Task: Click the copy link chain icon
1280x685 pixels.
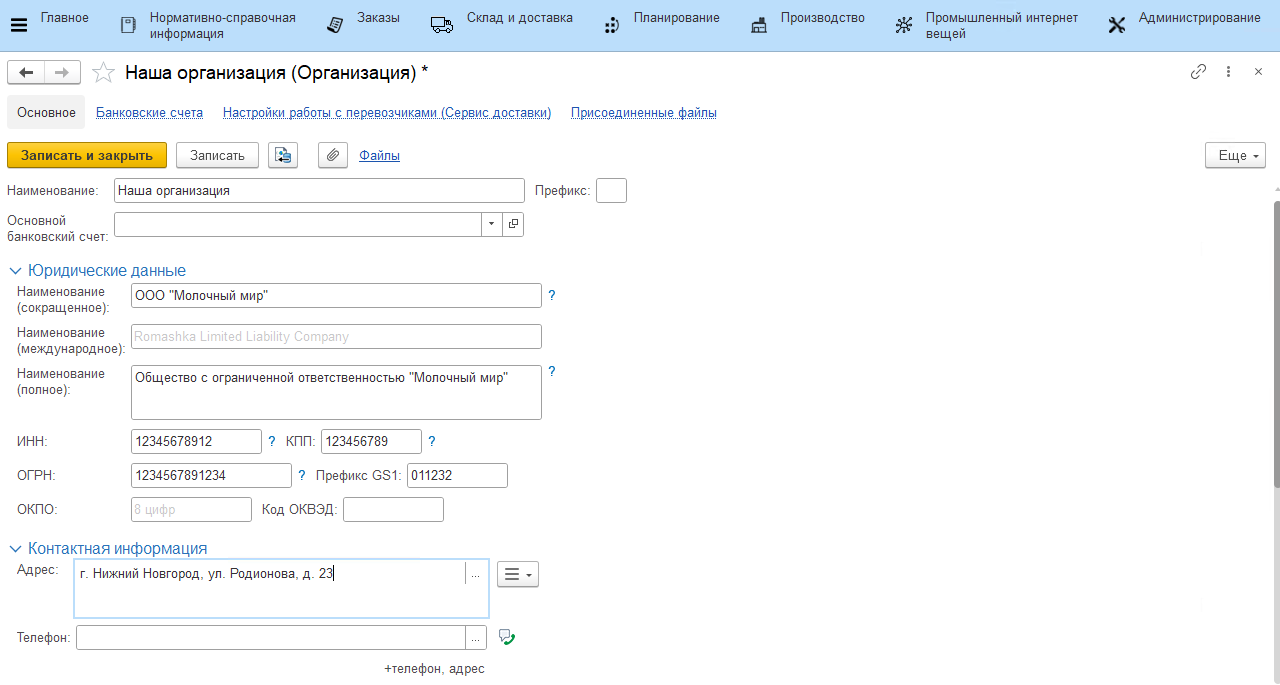Action: pyautogui.click(x=1198, y=72)
